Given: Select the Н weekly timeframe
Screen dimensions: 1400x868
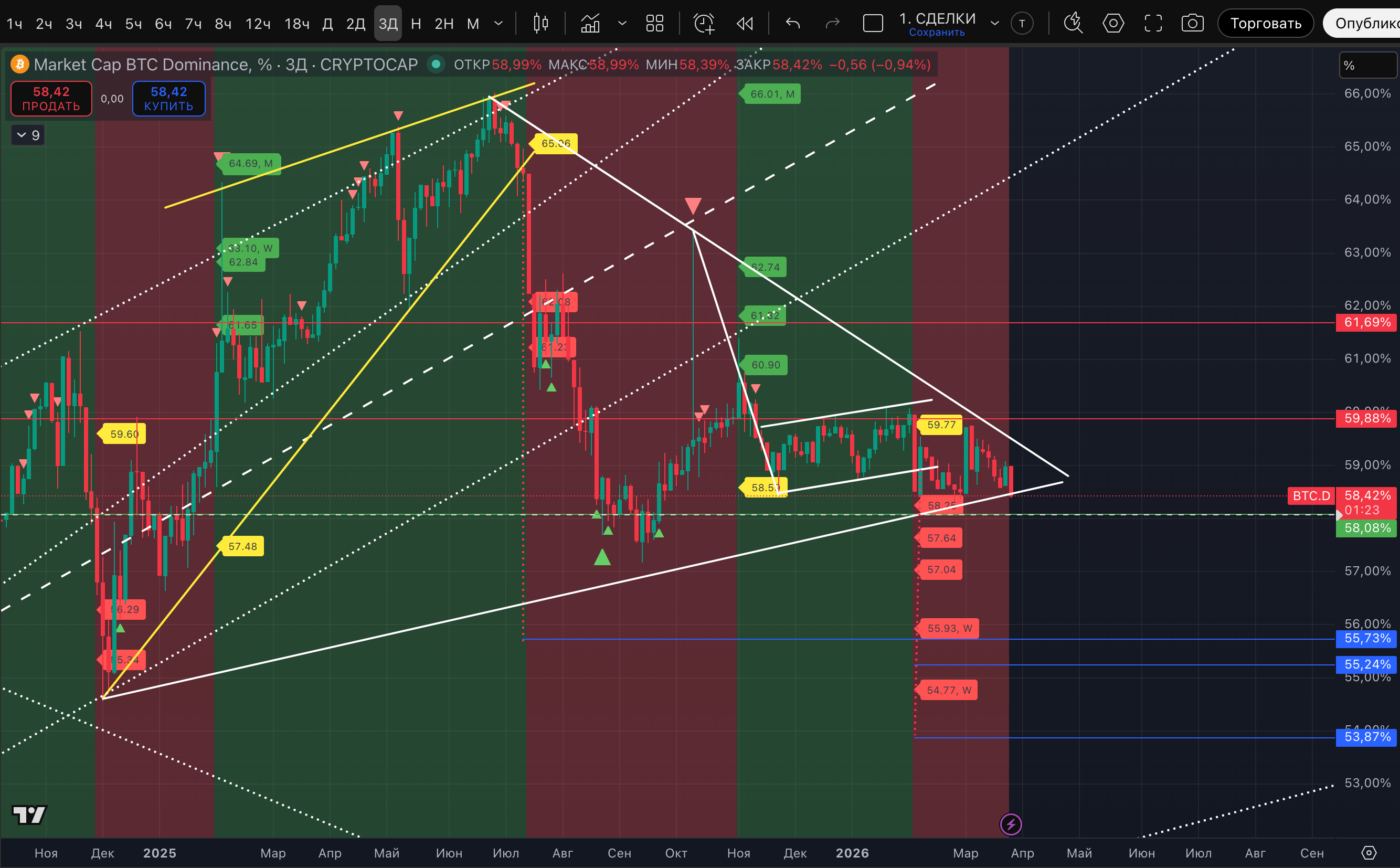Looking at the screenshot, I should point(416,24).
